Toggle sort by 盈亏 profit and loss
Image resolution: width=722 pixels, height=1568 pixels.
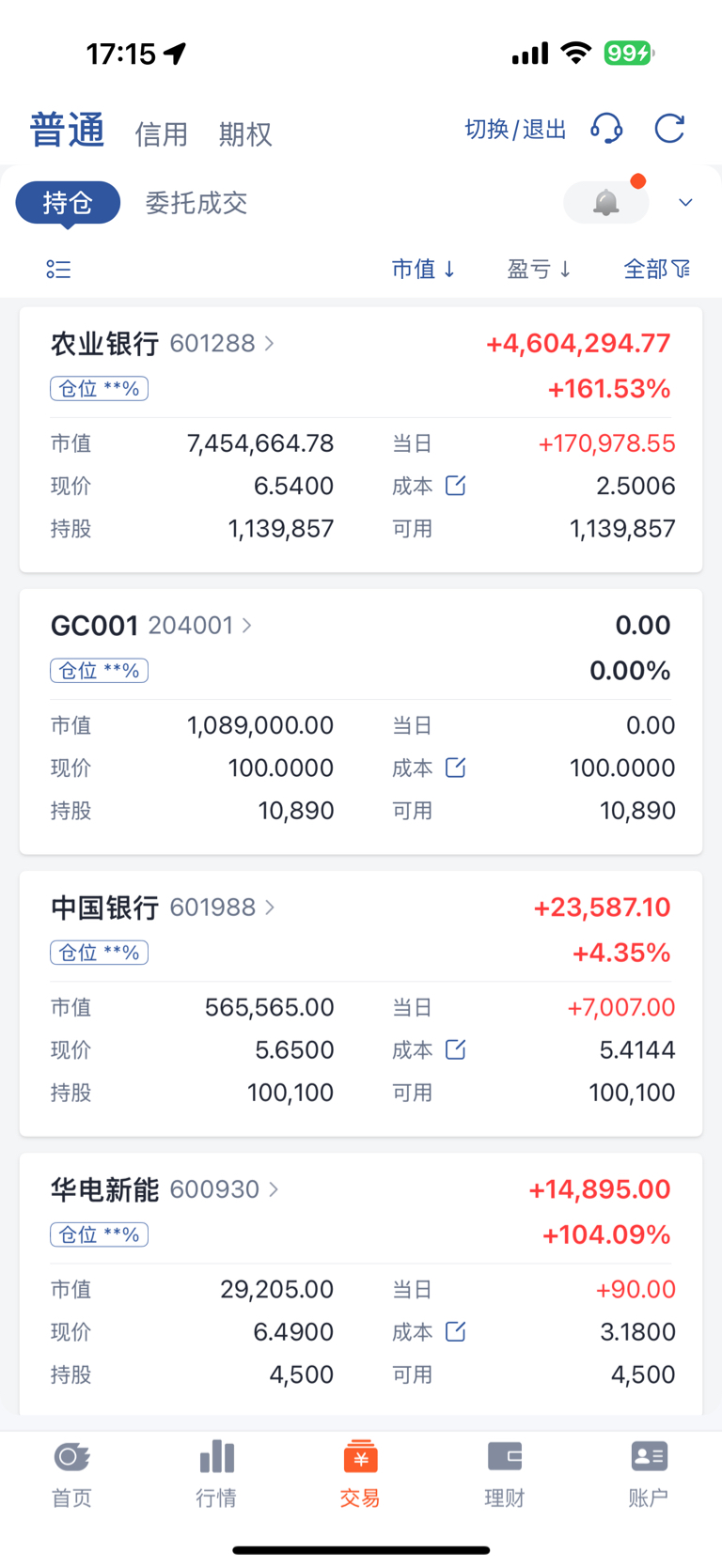(x=539, y=270)
